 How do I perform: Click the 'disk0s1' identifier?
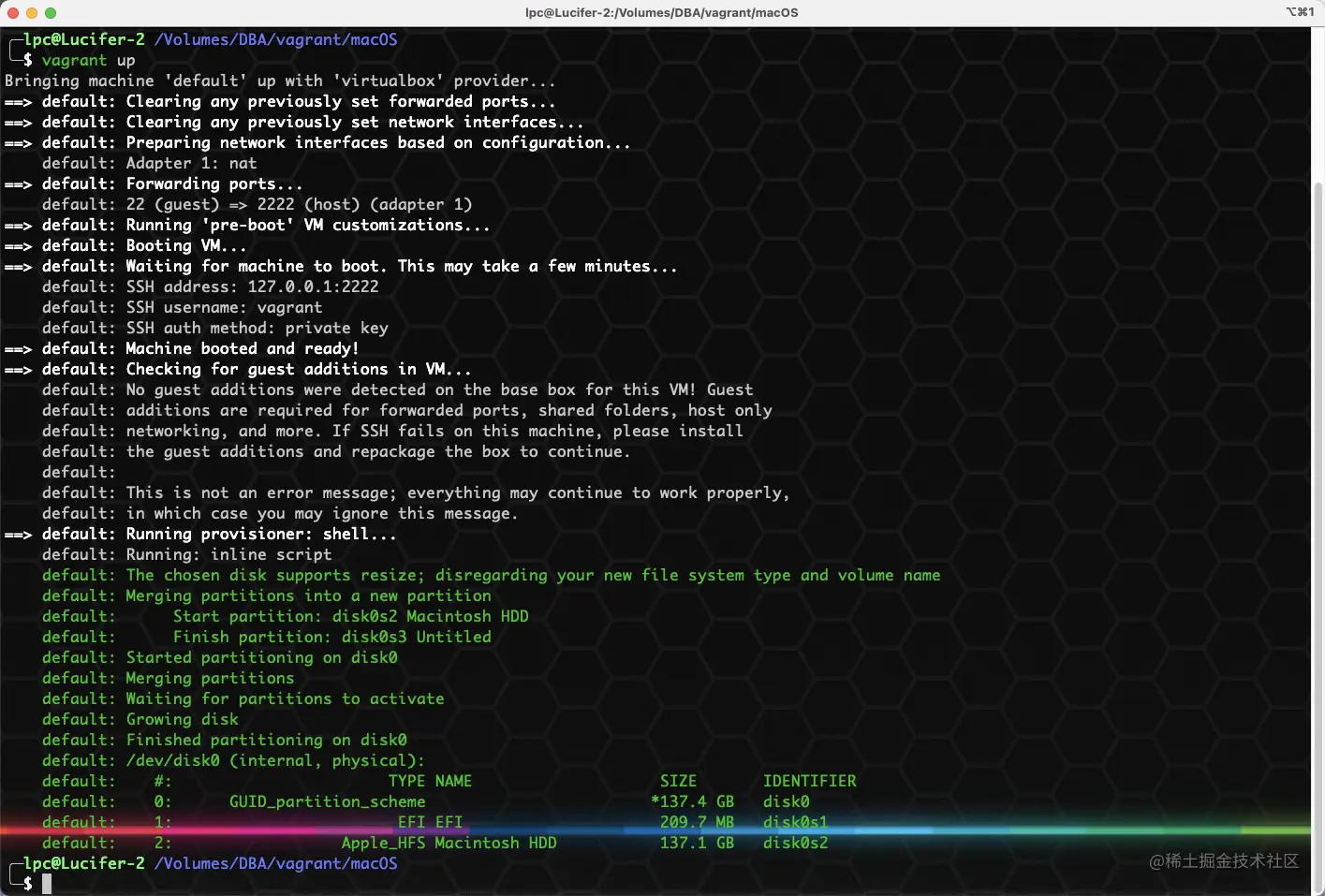tap(795, 823)
